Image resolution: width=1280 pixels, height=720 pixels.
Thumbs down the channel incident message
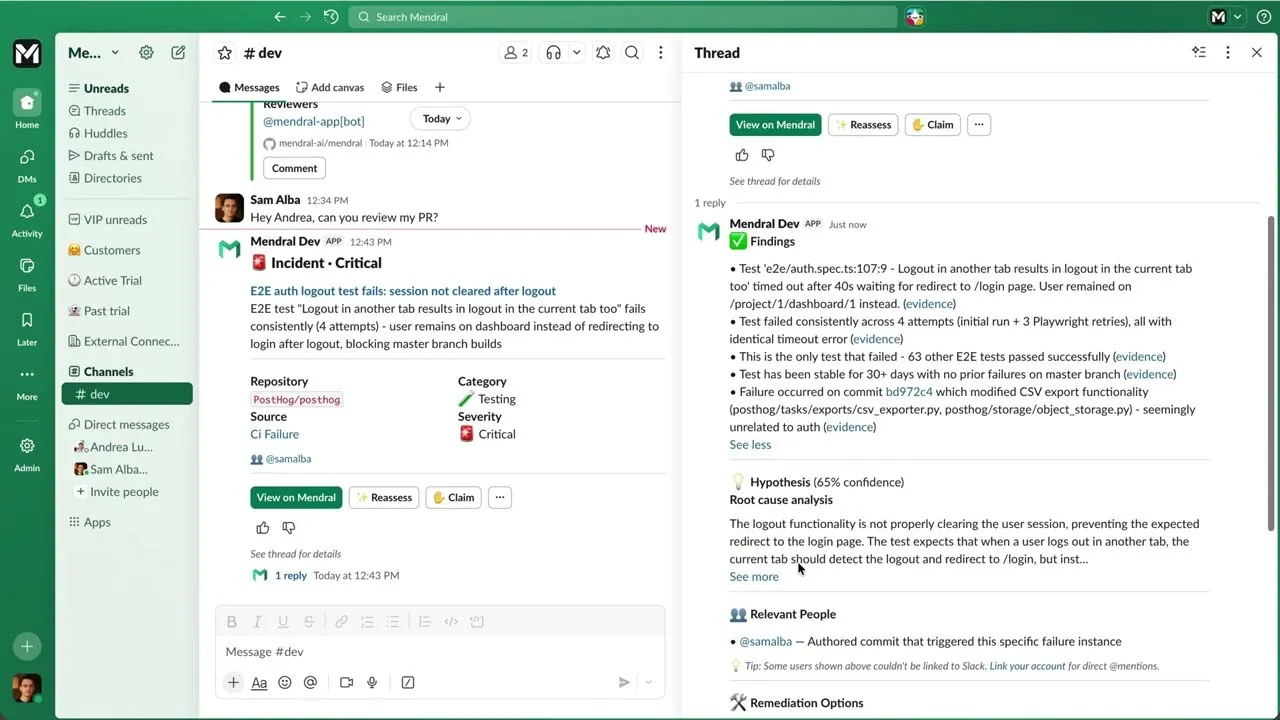[x=288, y=528]
